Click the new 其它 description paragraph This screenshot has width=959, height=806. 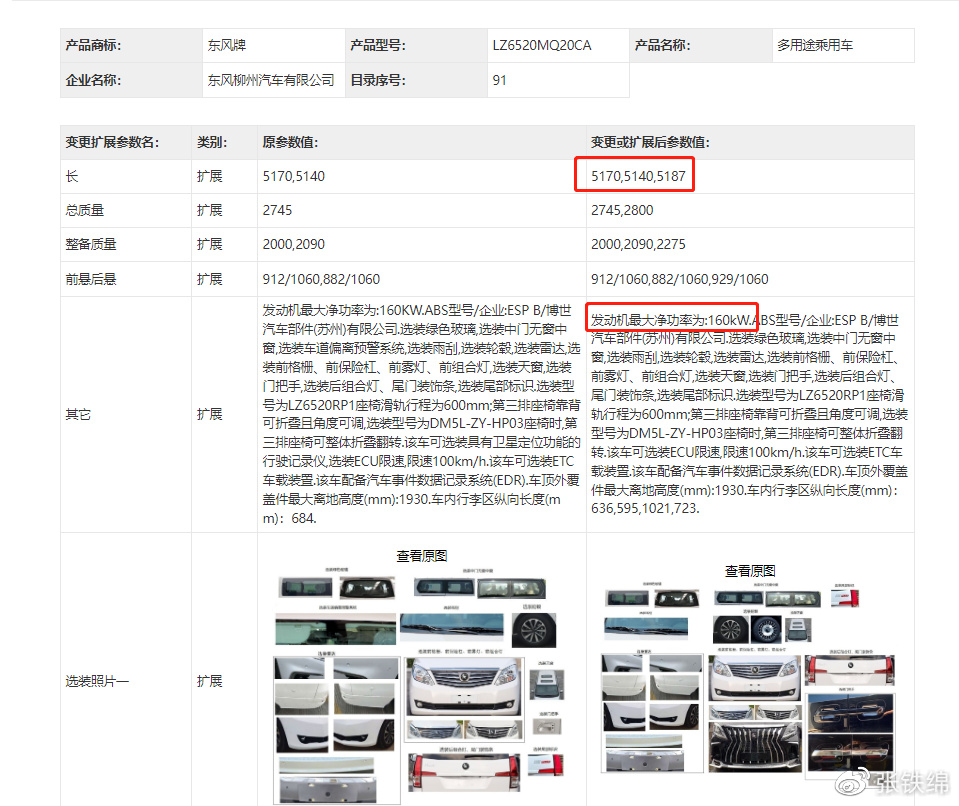click(x=749, y=414)
